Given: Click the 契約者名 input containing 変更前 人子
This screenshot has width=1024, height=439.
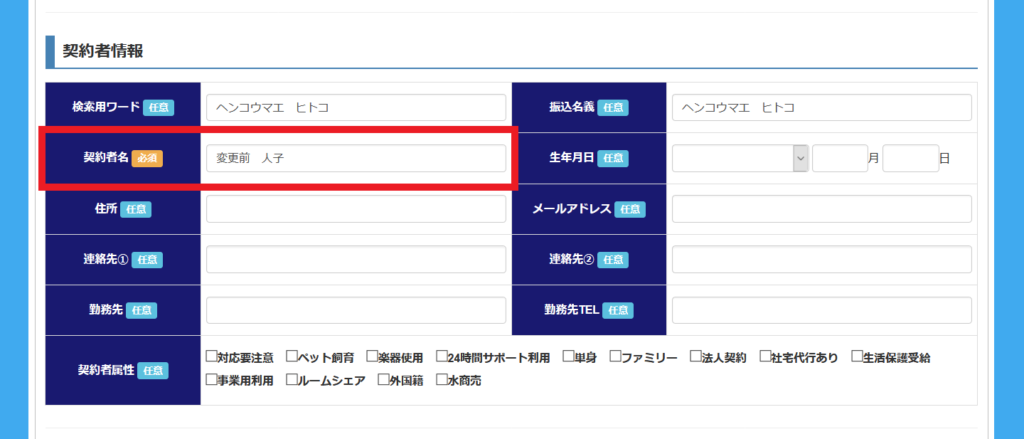Looking at the screenshot, I should click(x=356, y=158).
